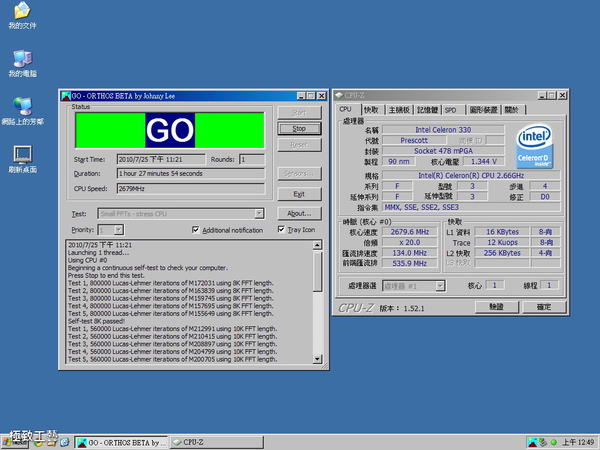Click the package value 'Socket 478 mPGA'
Screen dimensions: 600x450
point(443,151)
